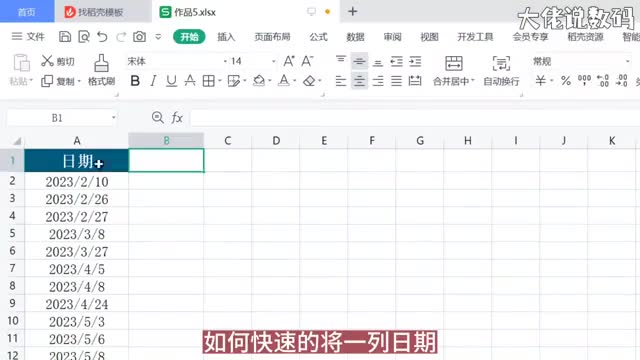Add a new document tab with plus

tap(353, 11)
